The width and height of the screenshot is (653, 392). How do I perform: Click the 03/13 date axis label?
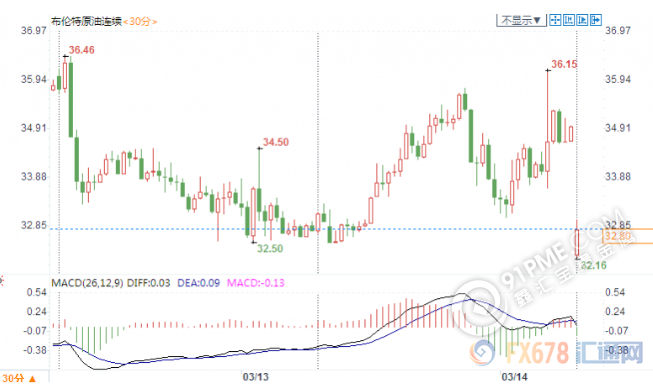[x=256, y=377]
